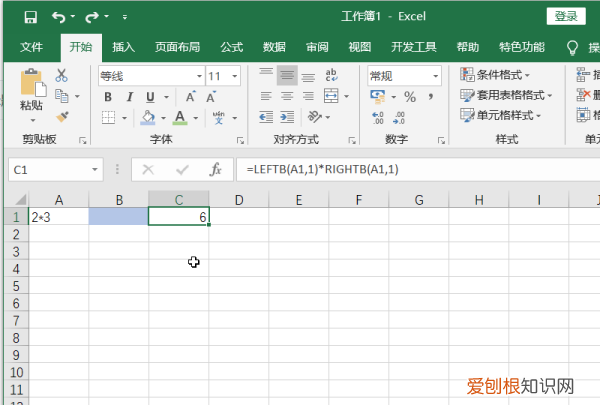This screenshot has width=600, height=405.
Task: Increase font size with larger A
Action: [x=191, y=97]
